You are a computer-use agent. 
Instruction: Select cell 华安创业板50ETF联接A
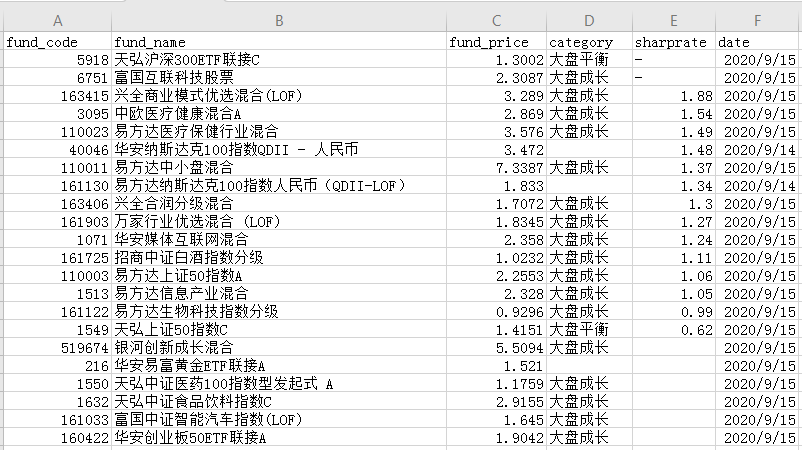(279, 438)
